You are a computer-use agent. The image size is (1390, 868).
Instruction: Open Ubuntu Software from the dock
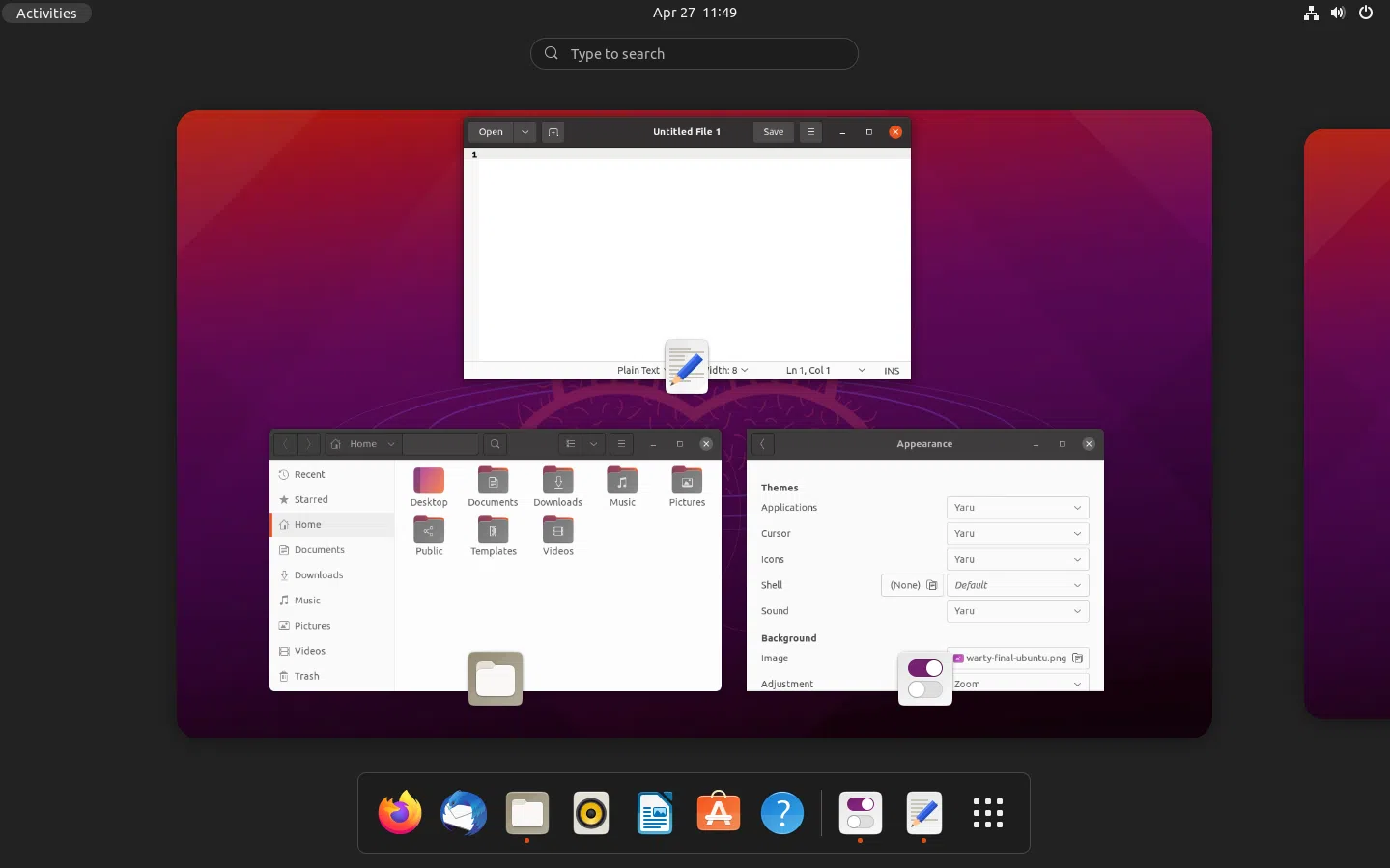[719, 813]
